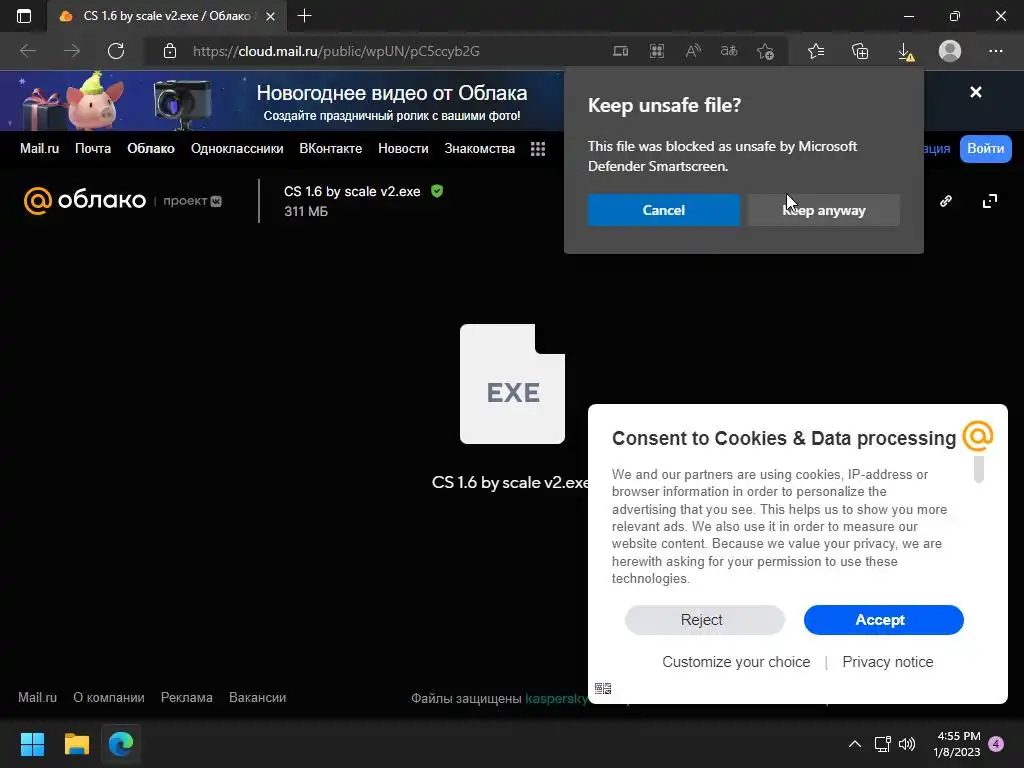Open the app available device icon
The height and width of the screenshot is (768, 1024).
point(620,51)
